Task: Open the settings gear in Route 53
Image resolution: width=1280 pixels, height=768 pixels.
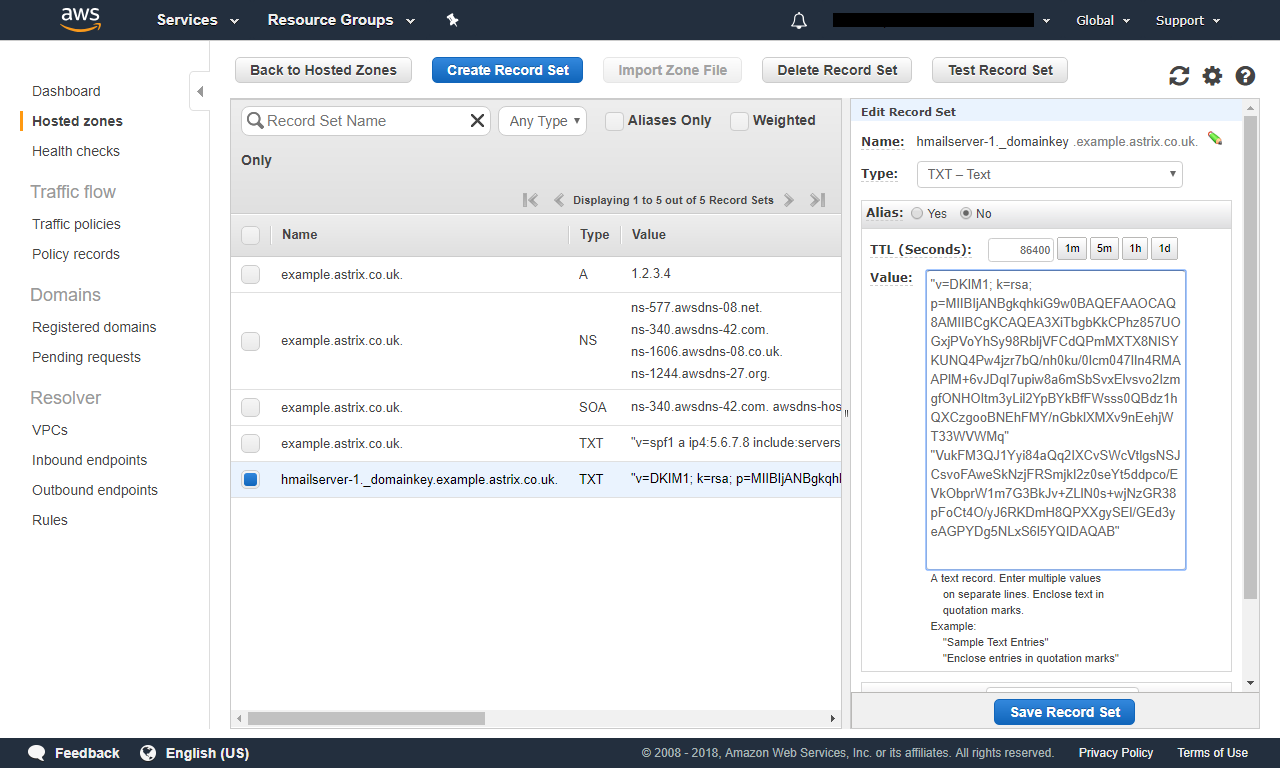Action: click(x=1212, y=76)
